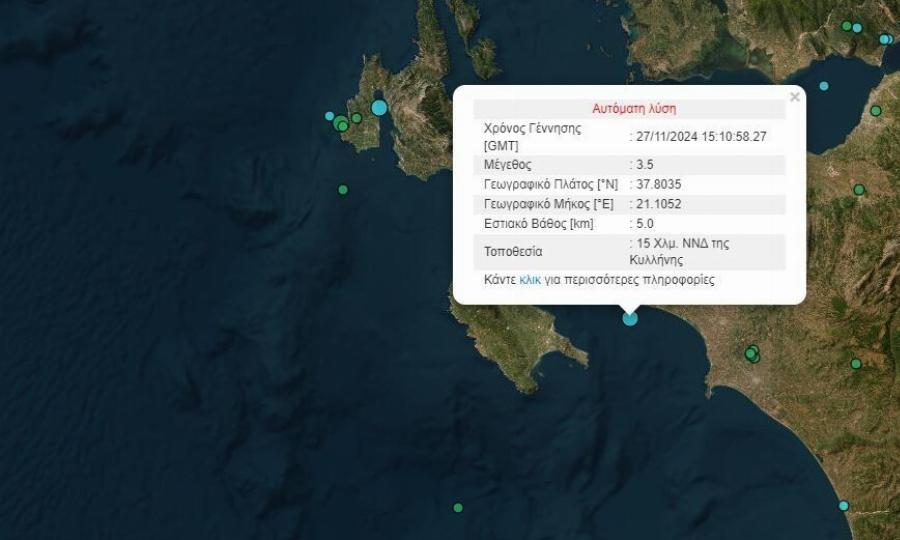Click the green marker on the gulf's eastern shore

click(x=876, y=111)
